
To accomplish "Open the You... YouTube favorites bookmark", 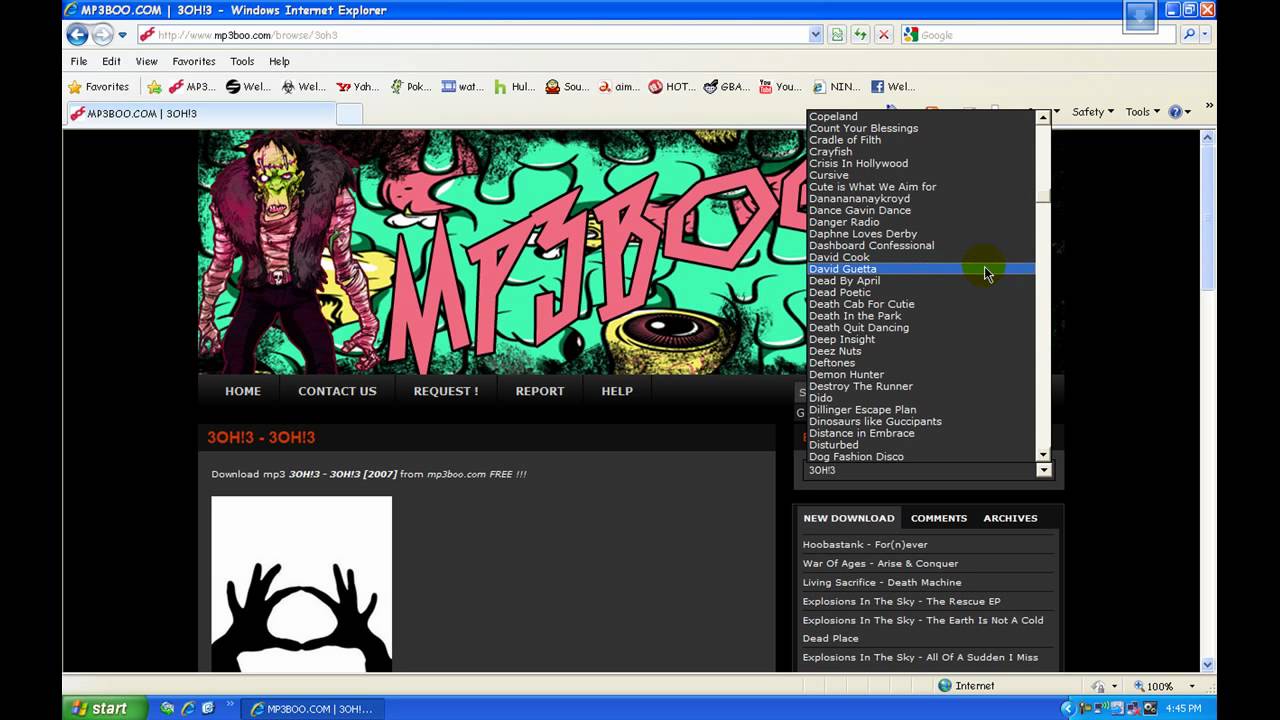I will point(780,87).
